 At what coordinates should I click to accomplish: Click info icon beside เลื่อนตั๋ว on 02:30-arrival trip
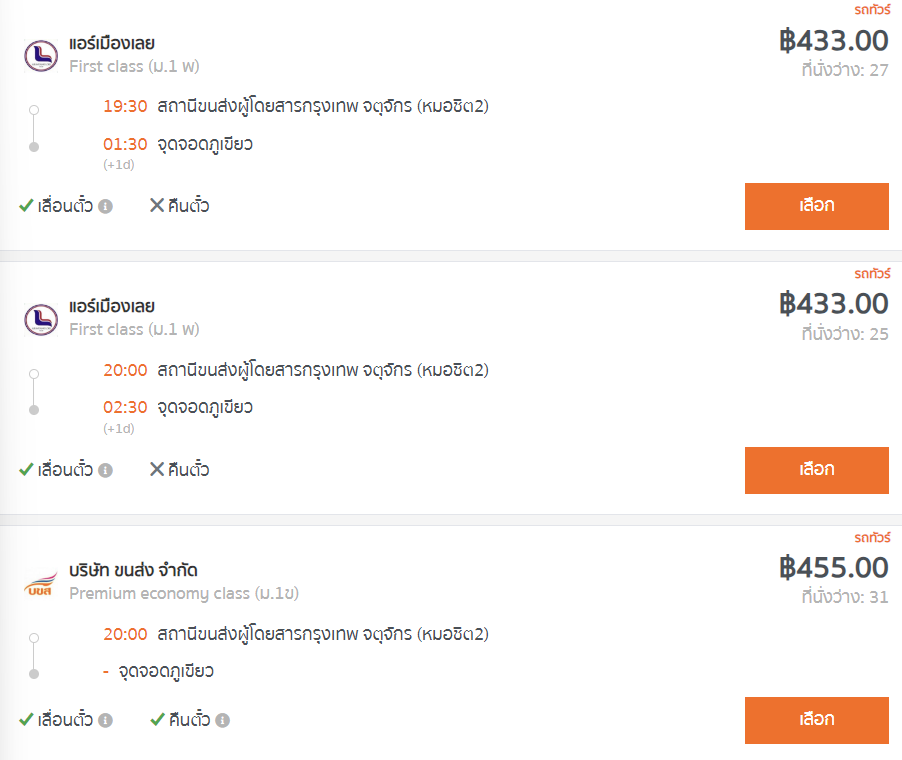(106, 470)
